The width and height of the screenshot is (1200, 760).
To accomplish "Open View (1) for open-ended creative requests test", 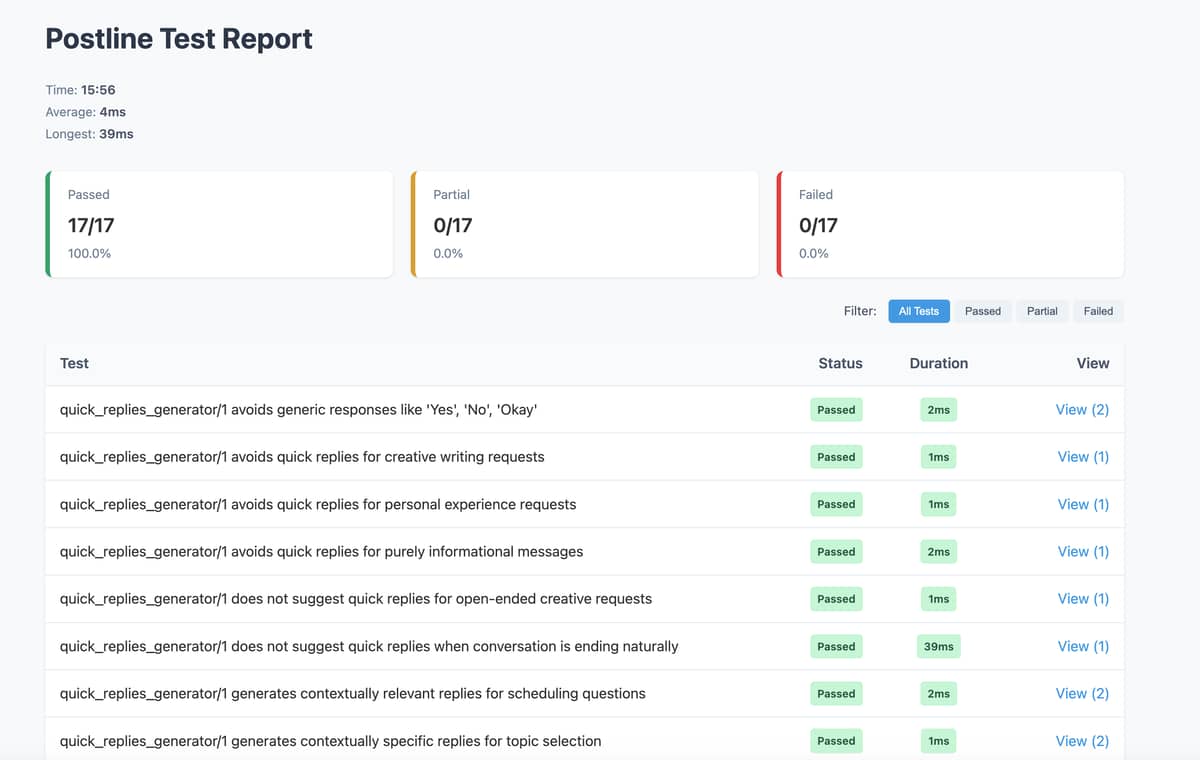I will (x=1083, y=599).
